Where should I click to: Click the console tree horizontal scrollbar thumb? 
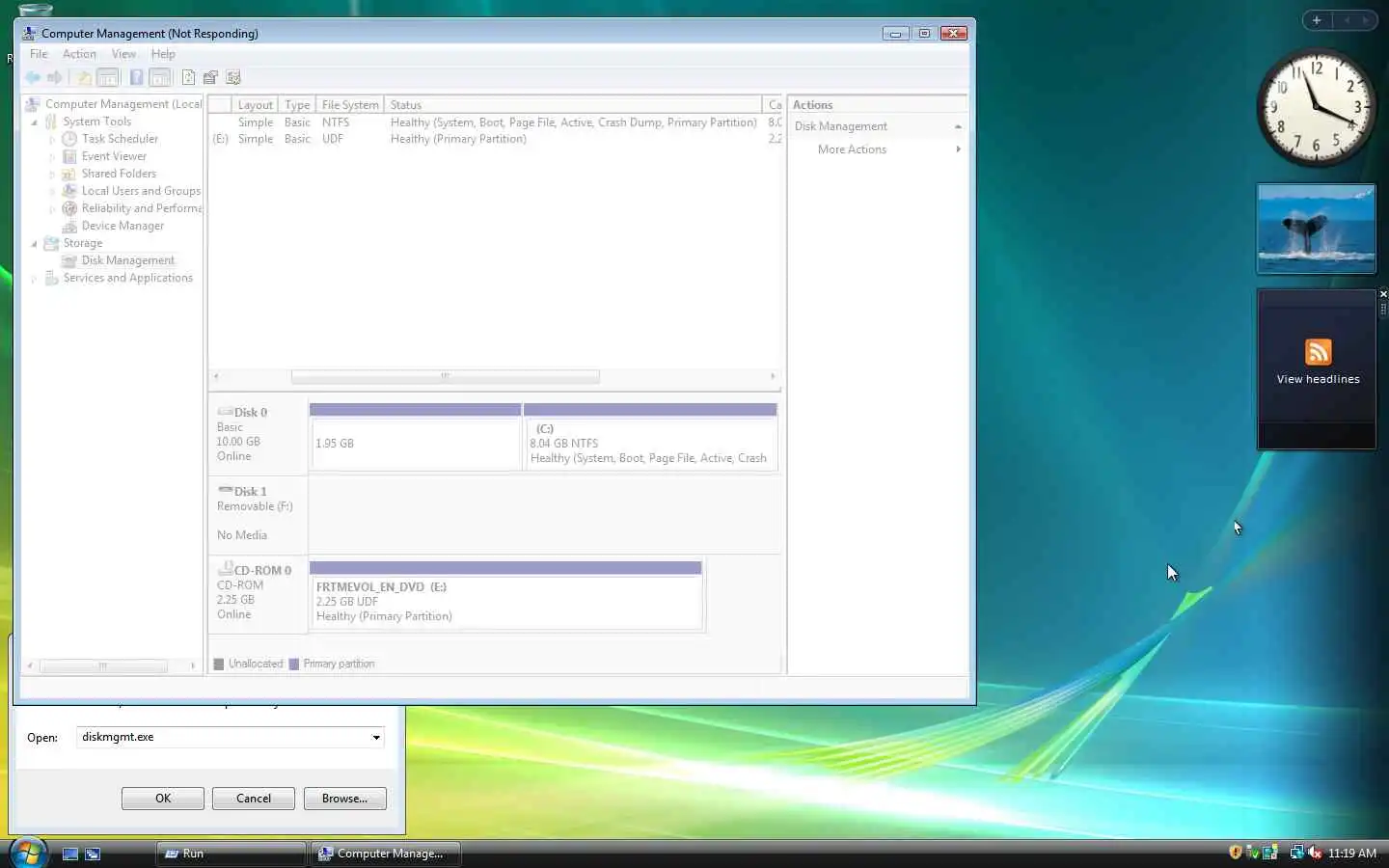click(103, 666)
